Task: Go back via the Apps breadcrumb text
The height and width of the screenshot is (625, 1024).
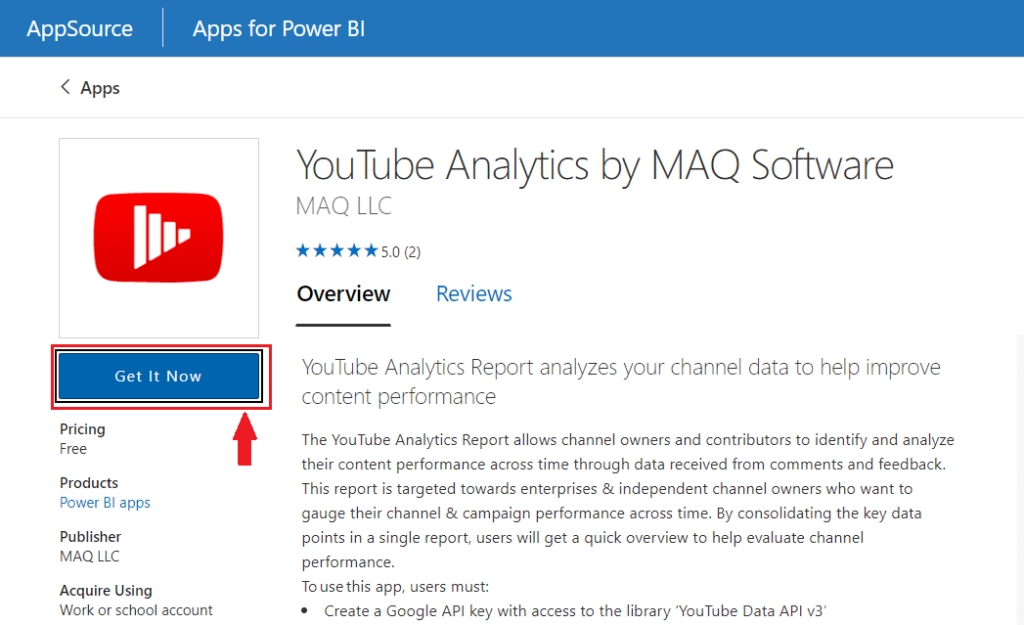Action: 100,88
